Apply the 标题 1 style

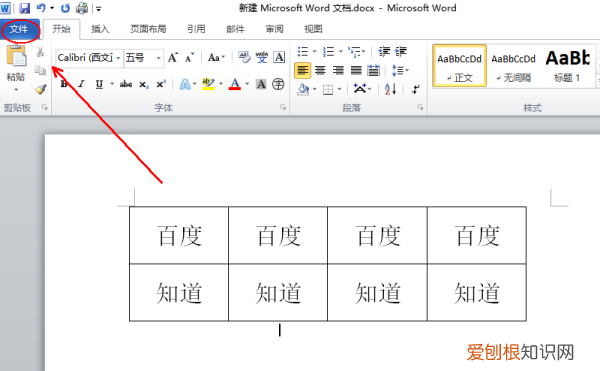point(567,66)
